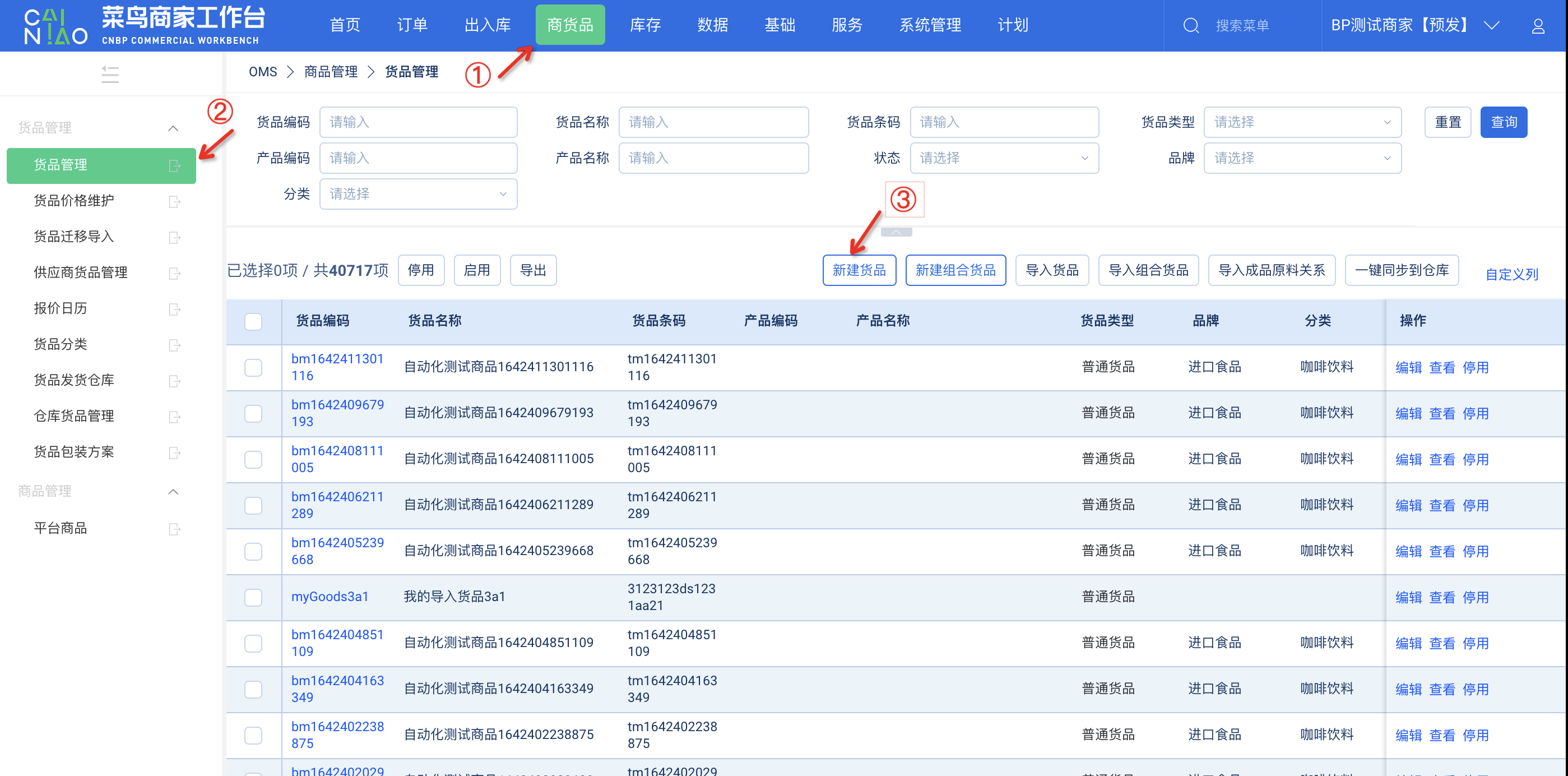Check the row for bm1642411301116
This screenshot has width=1568, height=776.
click(253, 367)
